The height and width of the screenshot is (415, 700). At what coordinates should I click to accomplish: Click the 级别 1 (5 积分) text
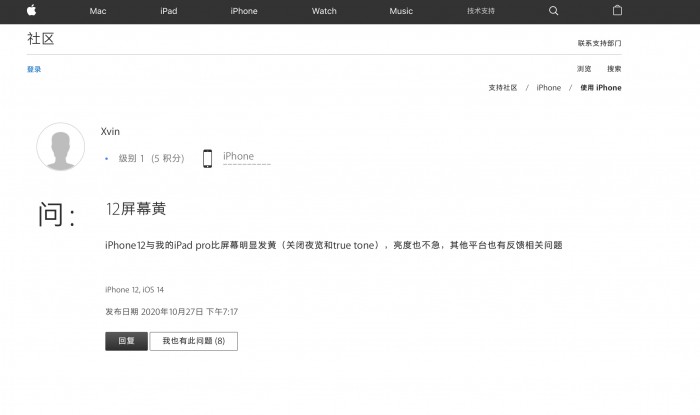point(151,158)
